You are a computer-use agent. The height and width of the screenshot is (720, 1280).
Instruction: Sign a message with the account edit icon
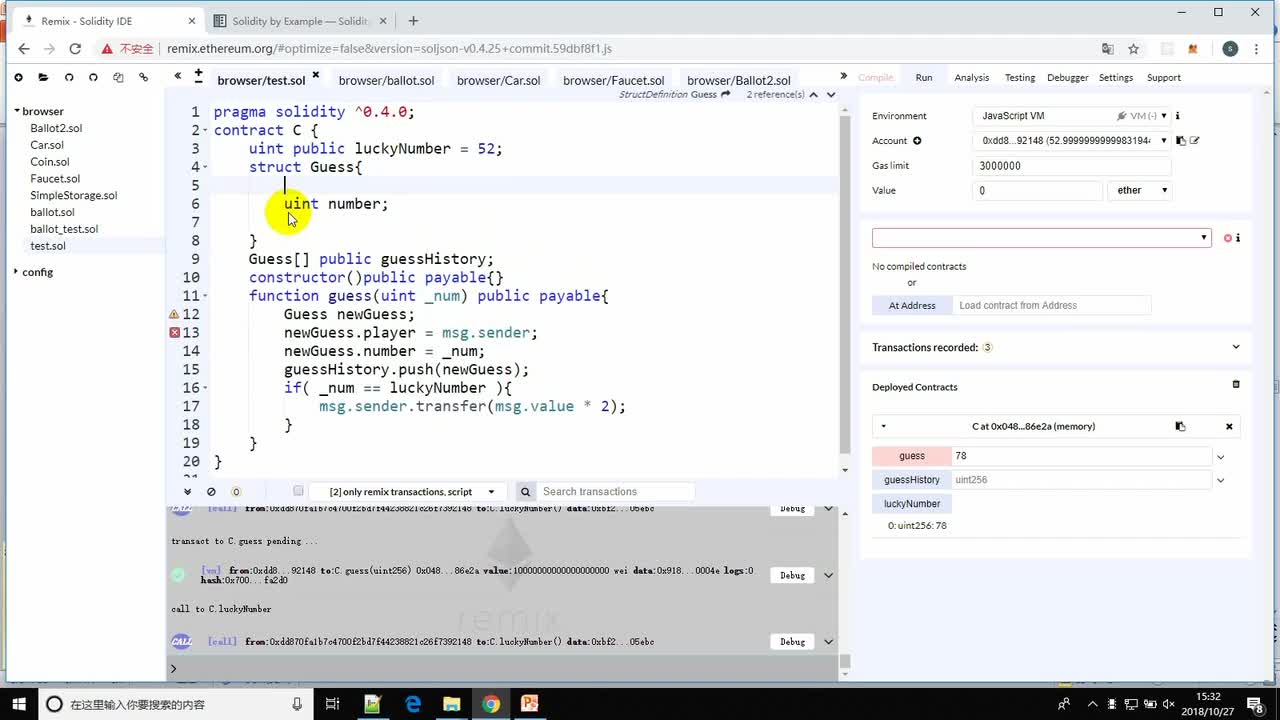click(x=1194, y=141)
